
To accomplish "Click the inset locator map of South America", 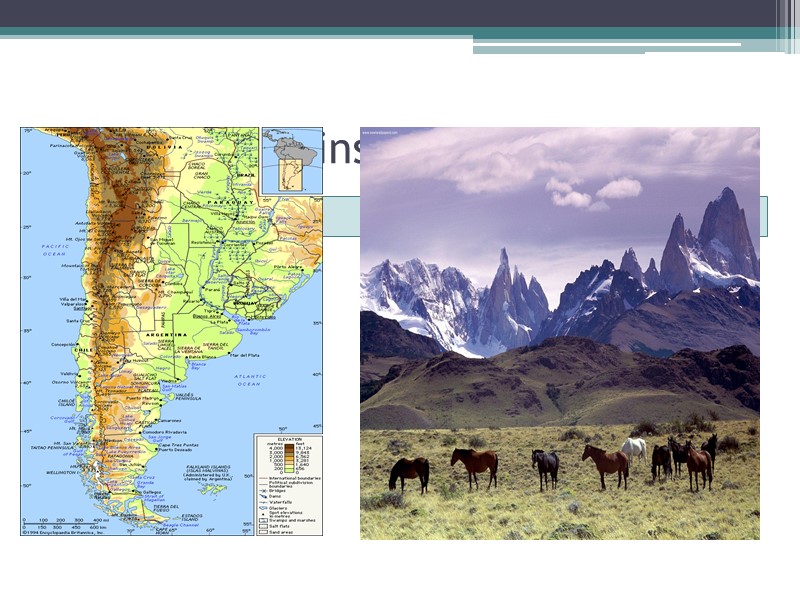I will pyautogui.click(x=292, y=161).
